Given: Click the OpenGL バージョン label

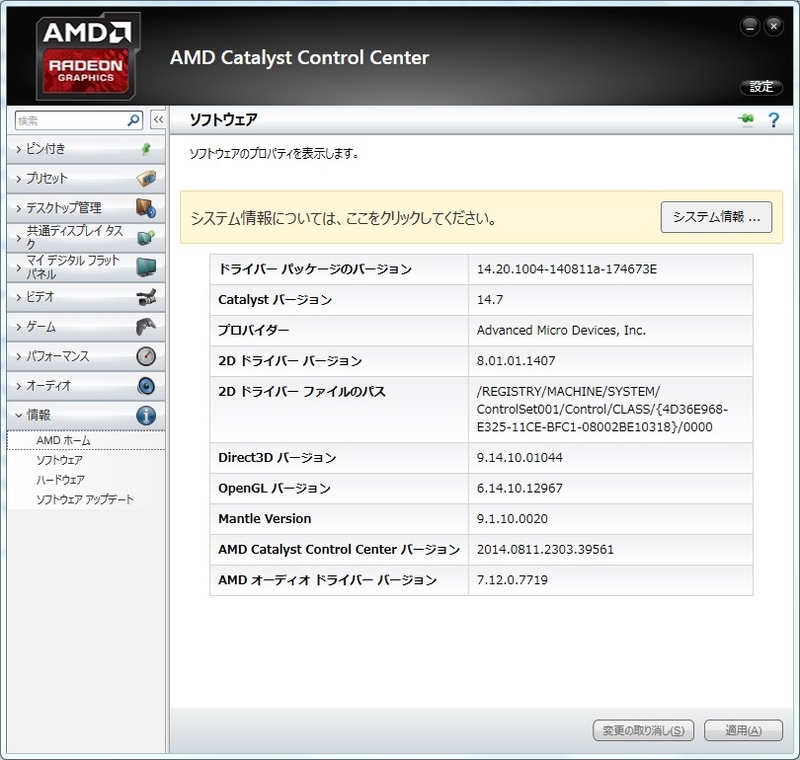Looking at the screenshot, I should pos(274,488).
